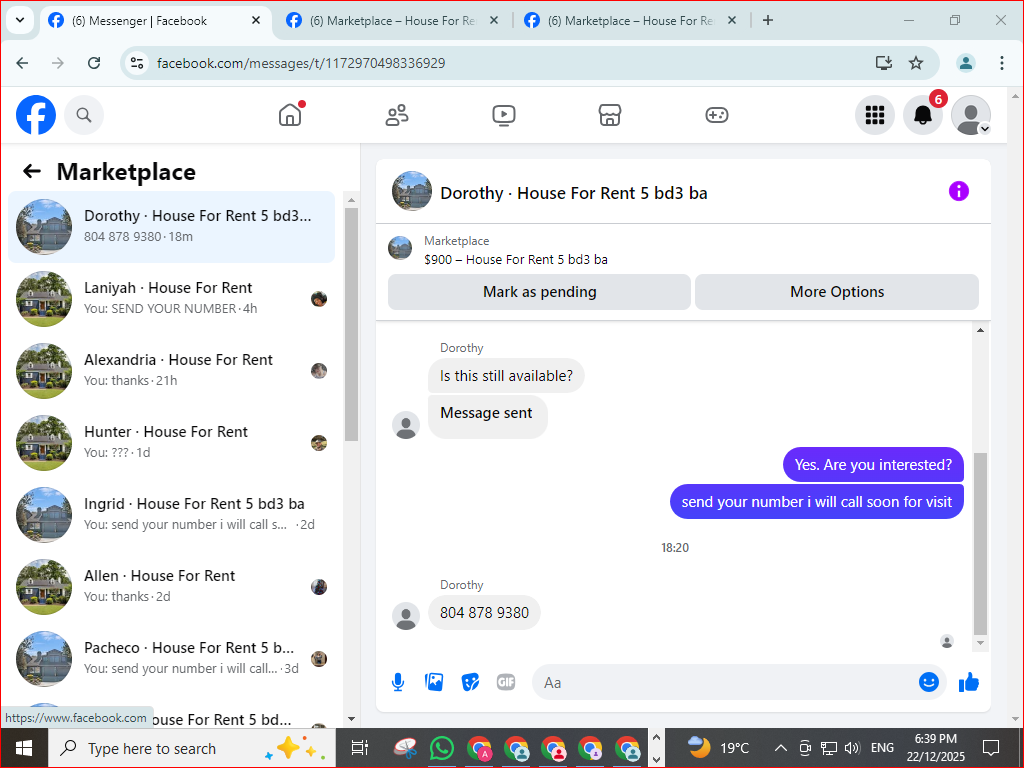This screenshot has height=768, width=1024.
Task: Open the Dorothy House For Rent conversation
Action: (x=172, y=227)
